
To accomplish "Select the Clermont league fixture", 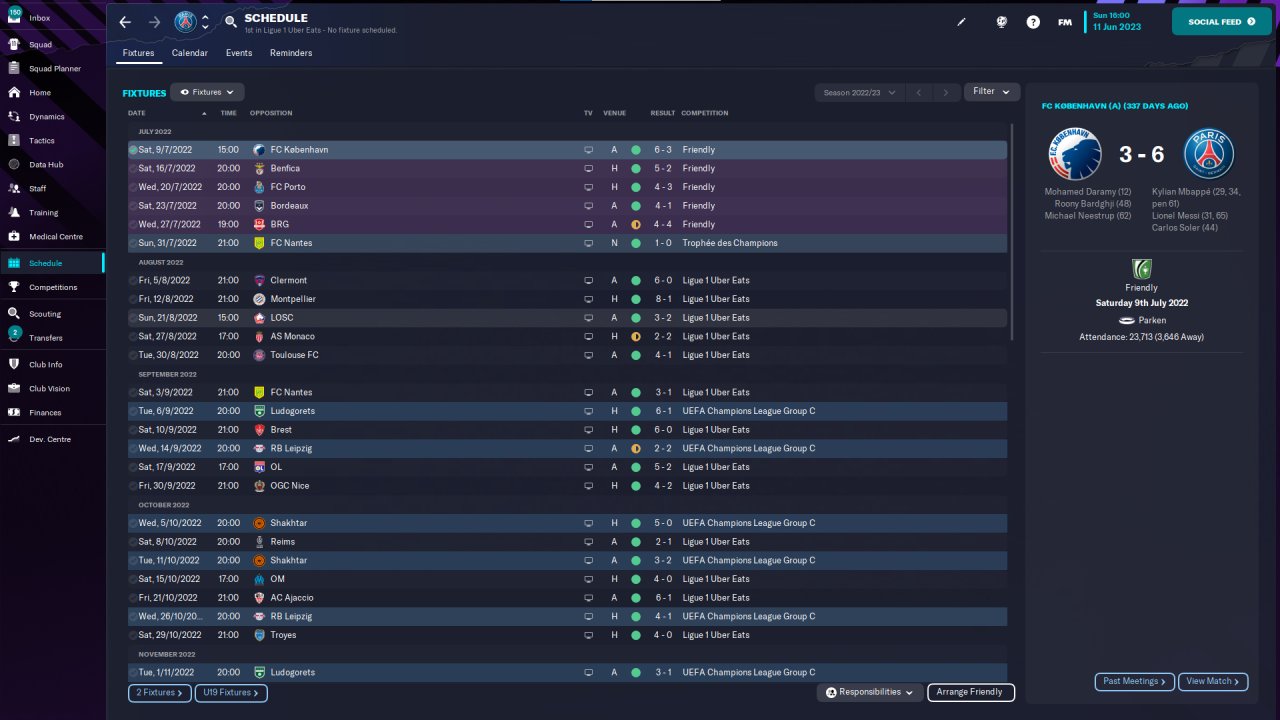I will click(x=567, y=280).
